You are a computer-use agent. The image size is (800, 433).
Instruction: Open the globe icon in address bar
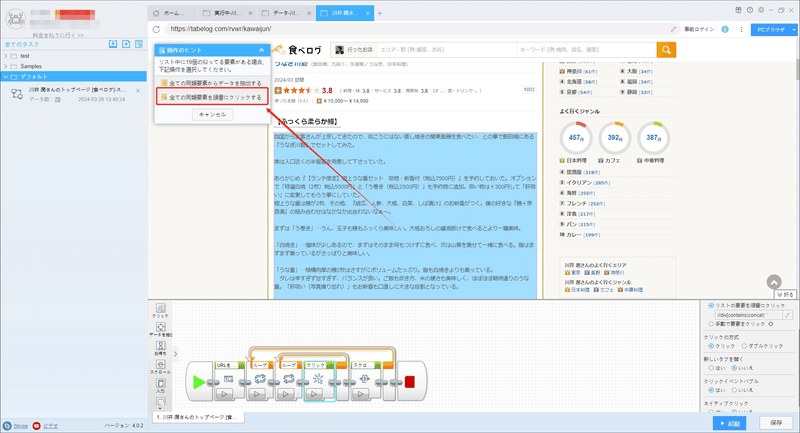725,29
